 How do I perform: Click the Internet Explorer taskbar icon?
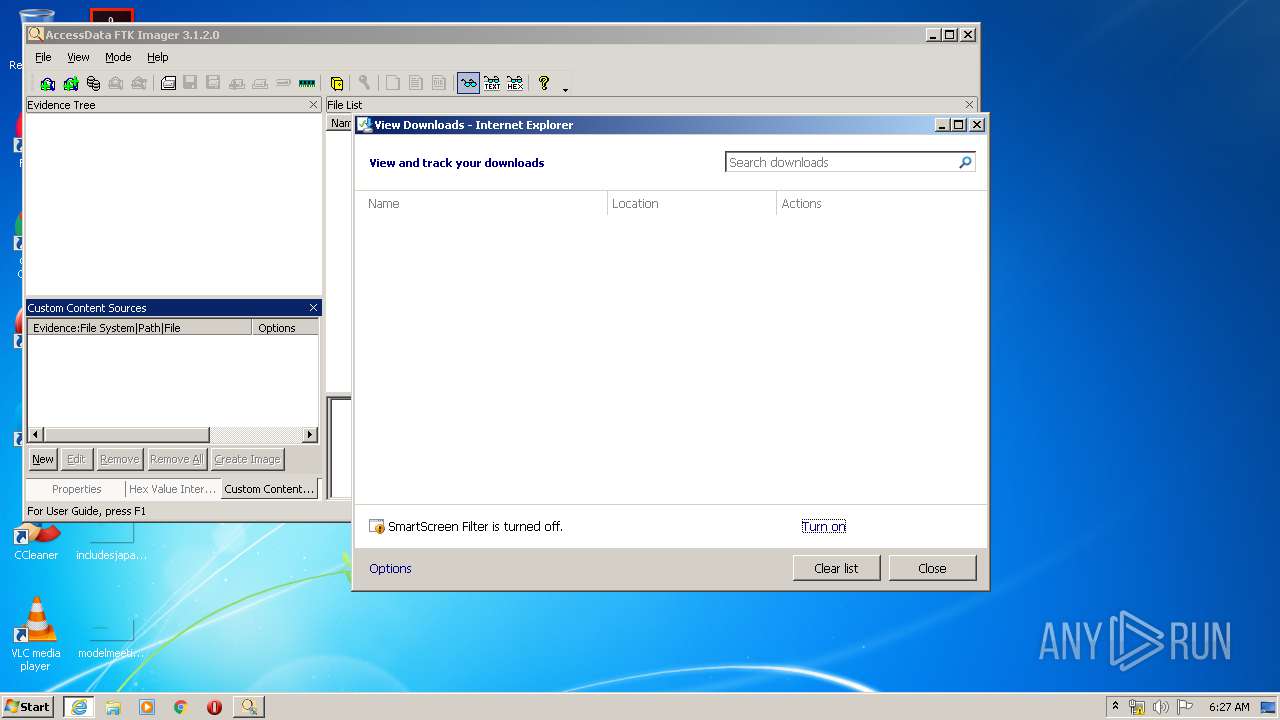(79, 706)
